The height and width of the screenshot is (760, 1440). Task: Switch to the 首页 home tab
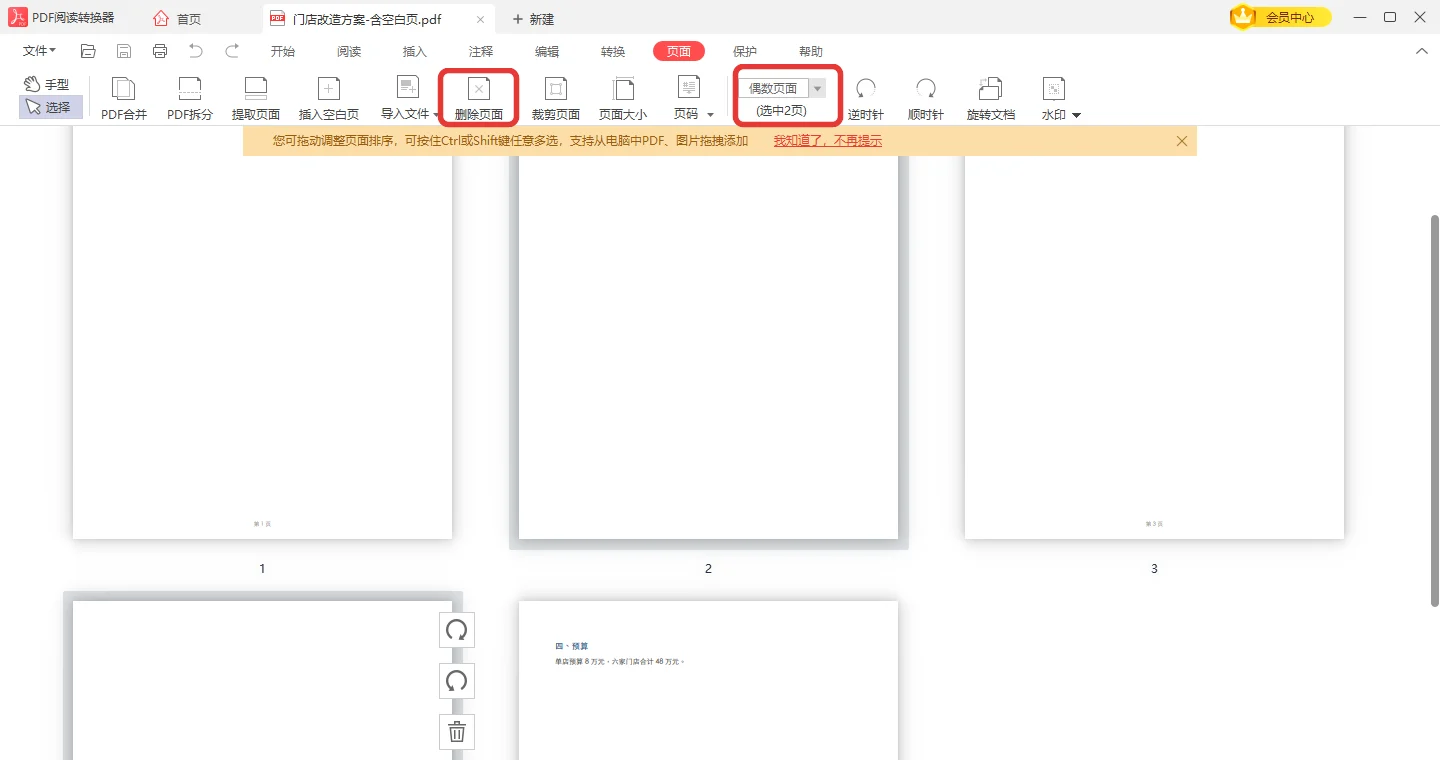(x=178, y=19)
